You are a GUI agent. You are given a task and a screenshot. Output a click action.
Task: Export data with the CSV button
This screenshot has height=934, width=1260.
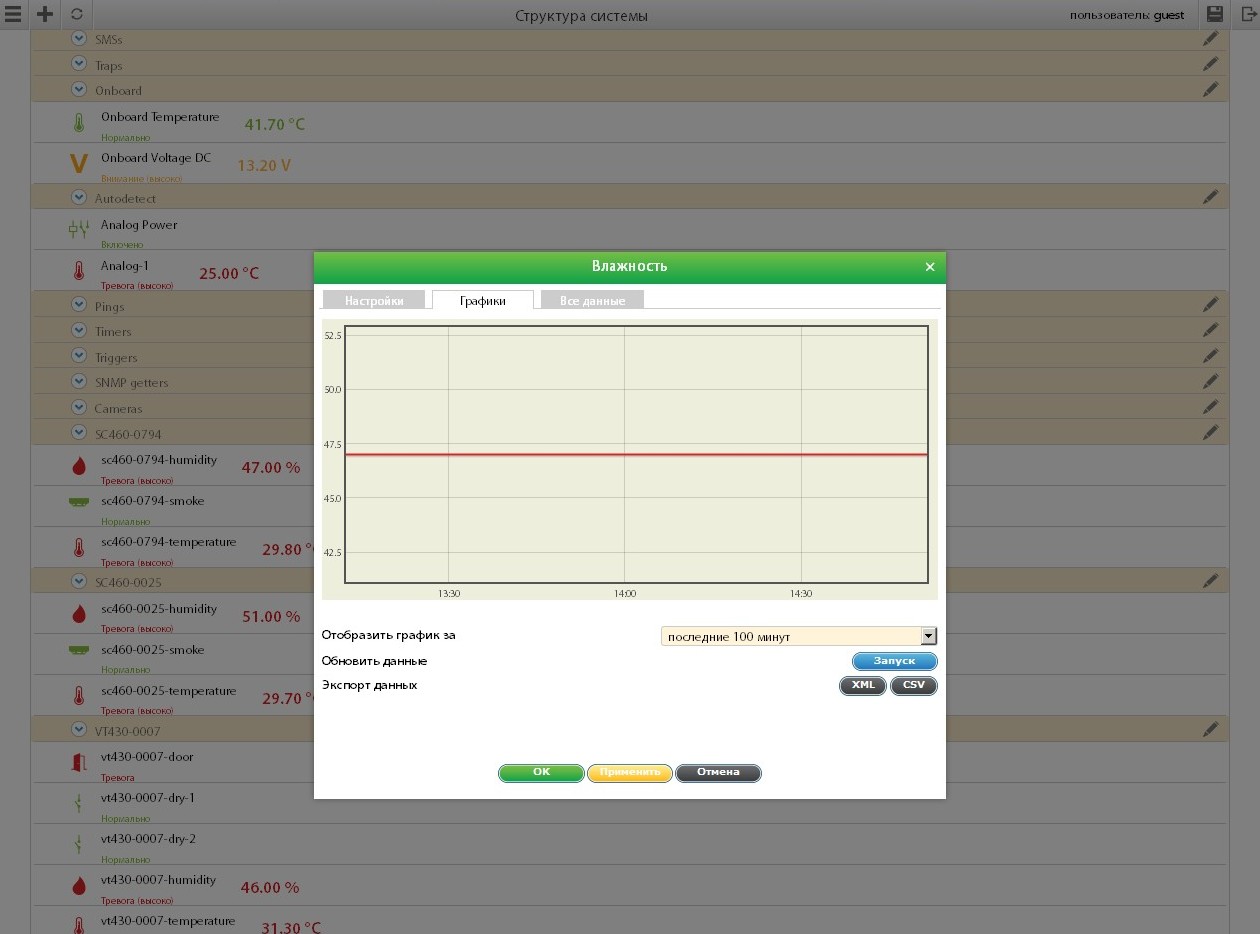(x=914, y=686)
